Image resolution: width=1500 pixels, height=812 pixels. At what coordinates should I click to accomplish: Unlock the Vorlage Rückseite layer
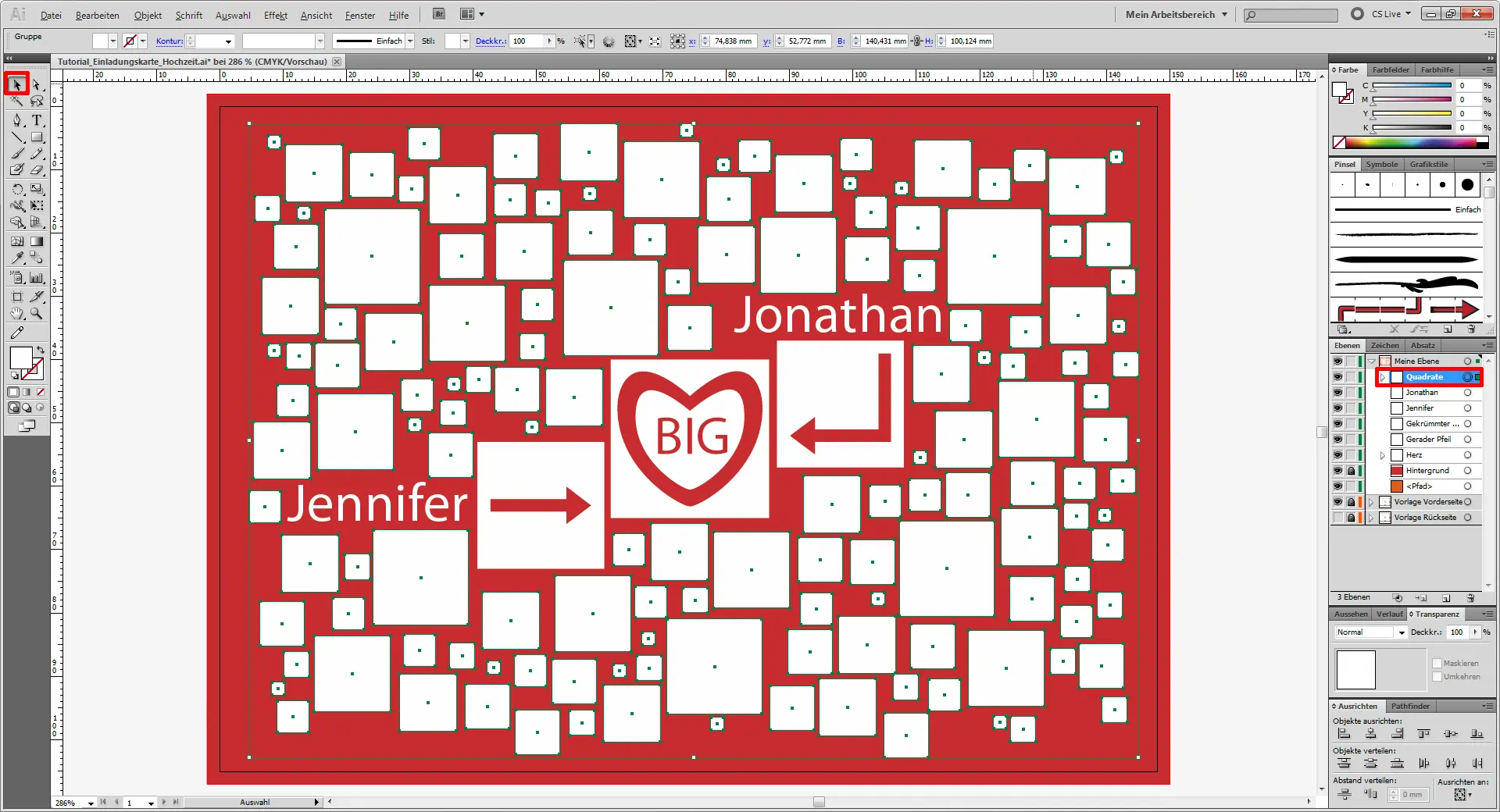point(1351,518)
